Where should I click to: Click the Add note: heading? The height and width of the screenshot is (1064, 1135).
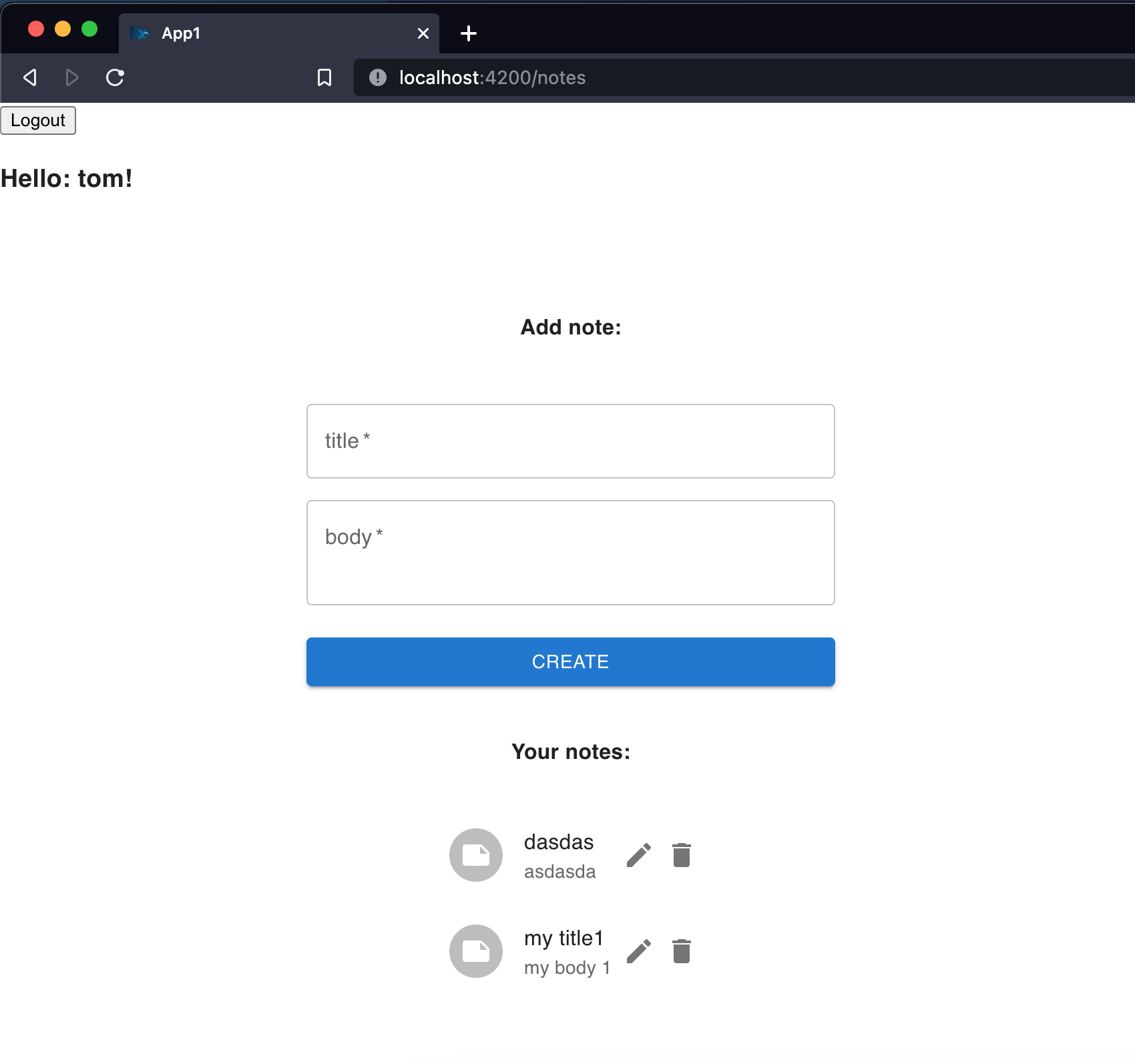(571, 327)
